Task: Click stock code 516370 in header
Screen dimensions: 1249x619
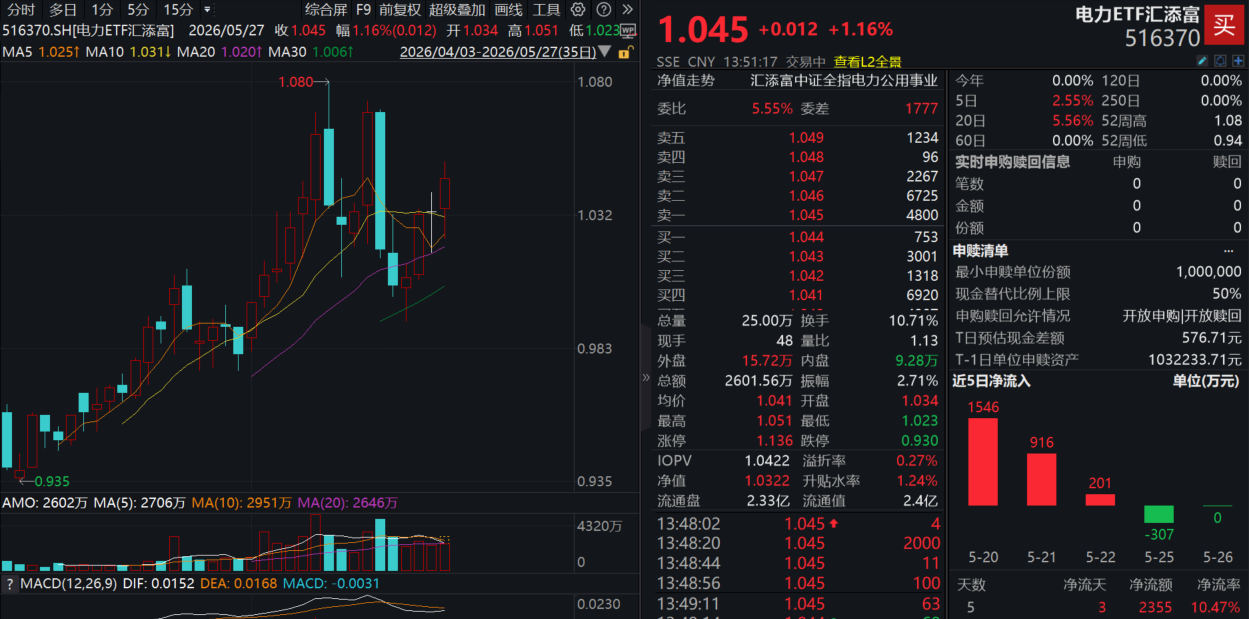Action: click(1163, 38)
